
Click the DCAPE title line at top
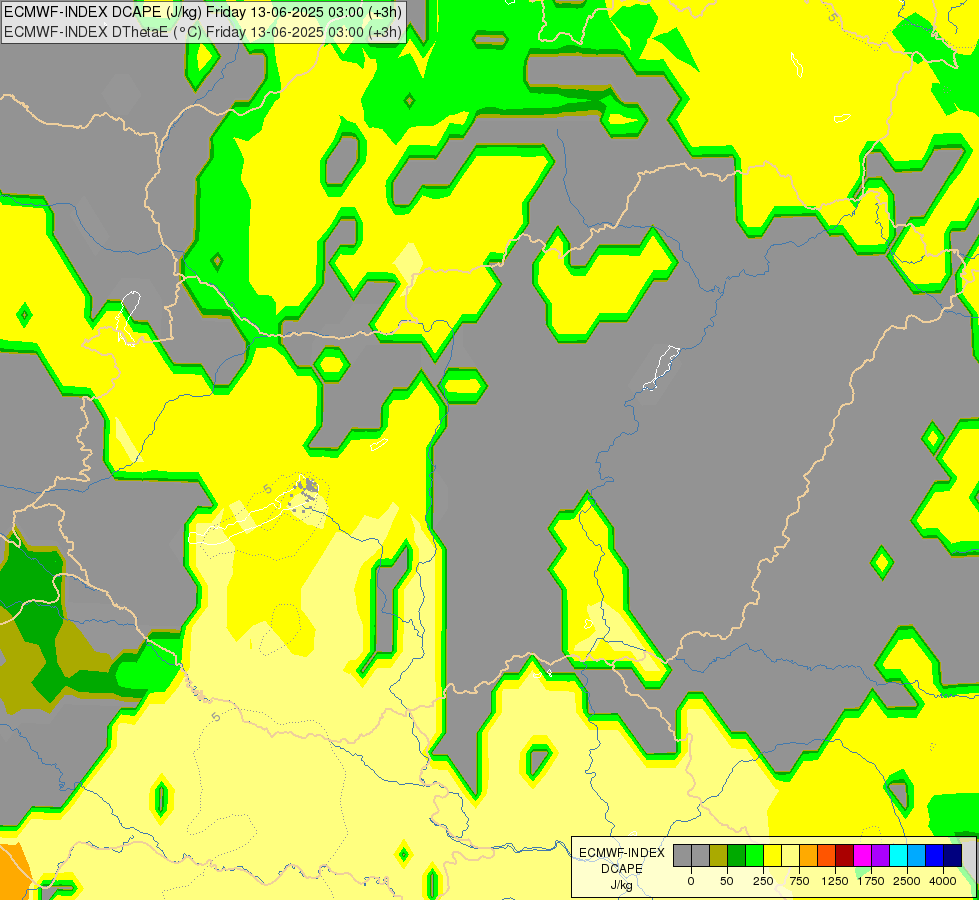(203, 11)
